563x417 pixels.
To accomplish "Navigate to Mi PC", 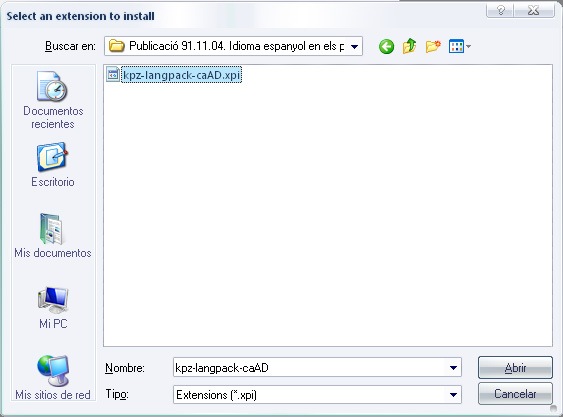I will point(53,308).
